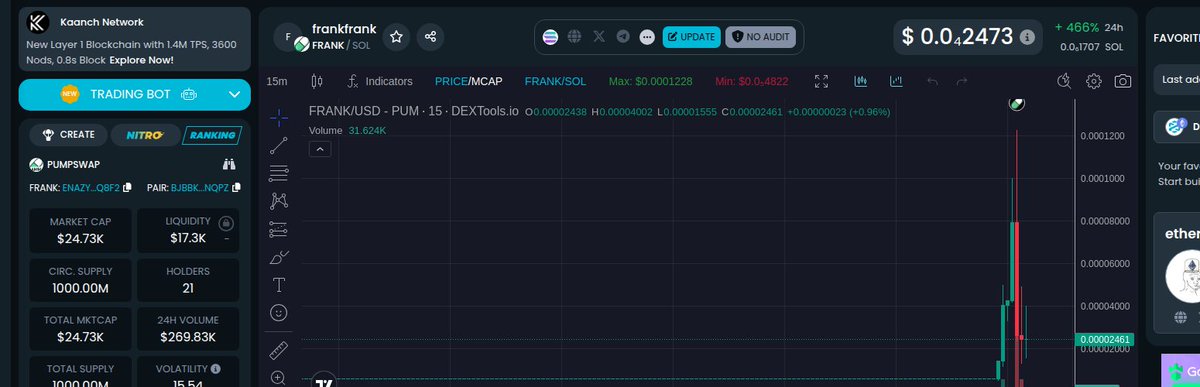Toggle FRANK/SOL price denomination

tap(556, 81)
